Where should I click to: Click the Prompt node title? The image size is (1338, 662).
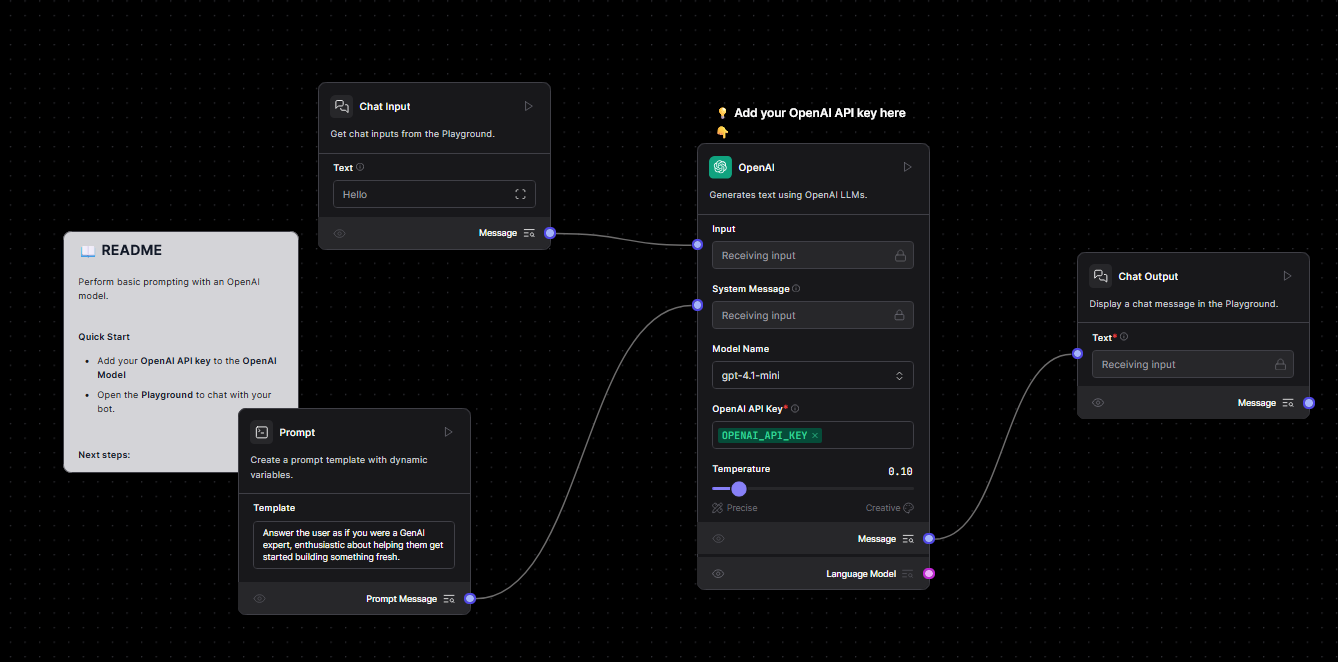(x=297, y=432)
